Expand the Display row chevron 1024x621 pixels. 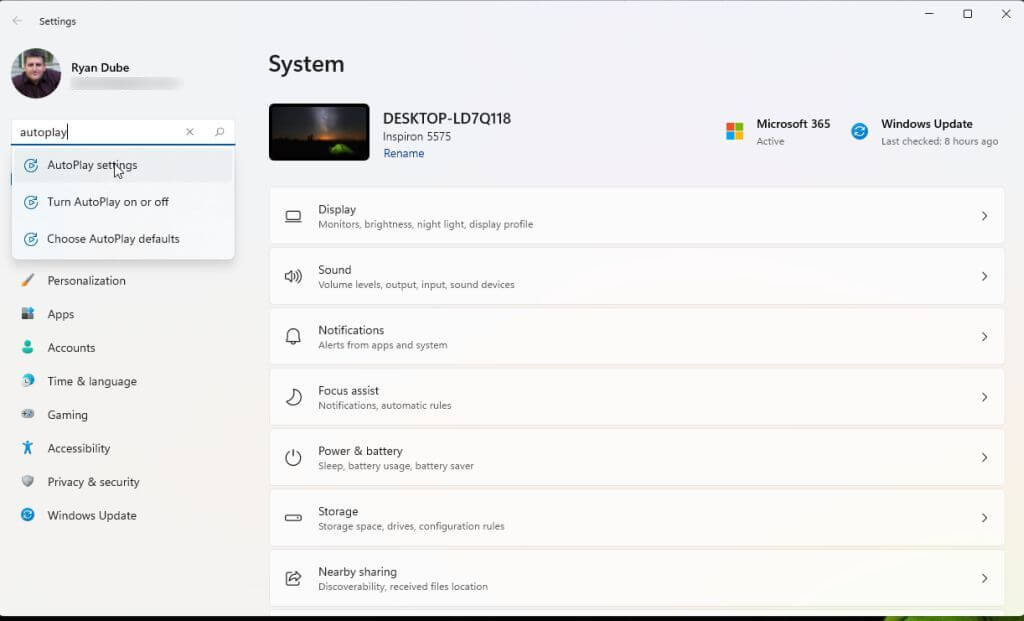coord(984,216)
